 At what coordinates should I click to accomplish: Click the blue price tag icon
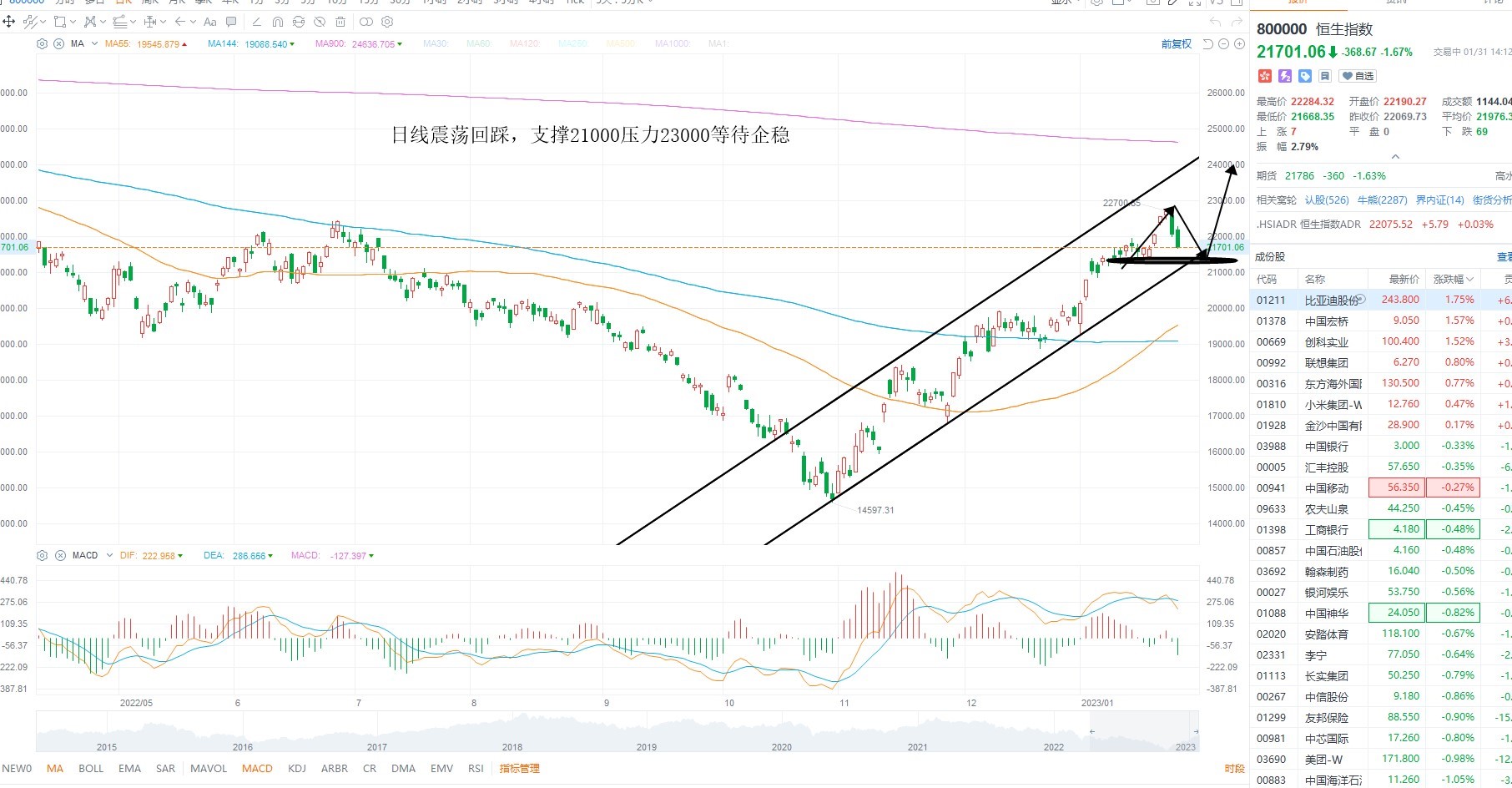(x=1305, y=76)
